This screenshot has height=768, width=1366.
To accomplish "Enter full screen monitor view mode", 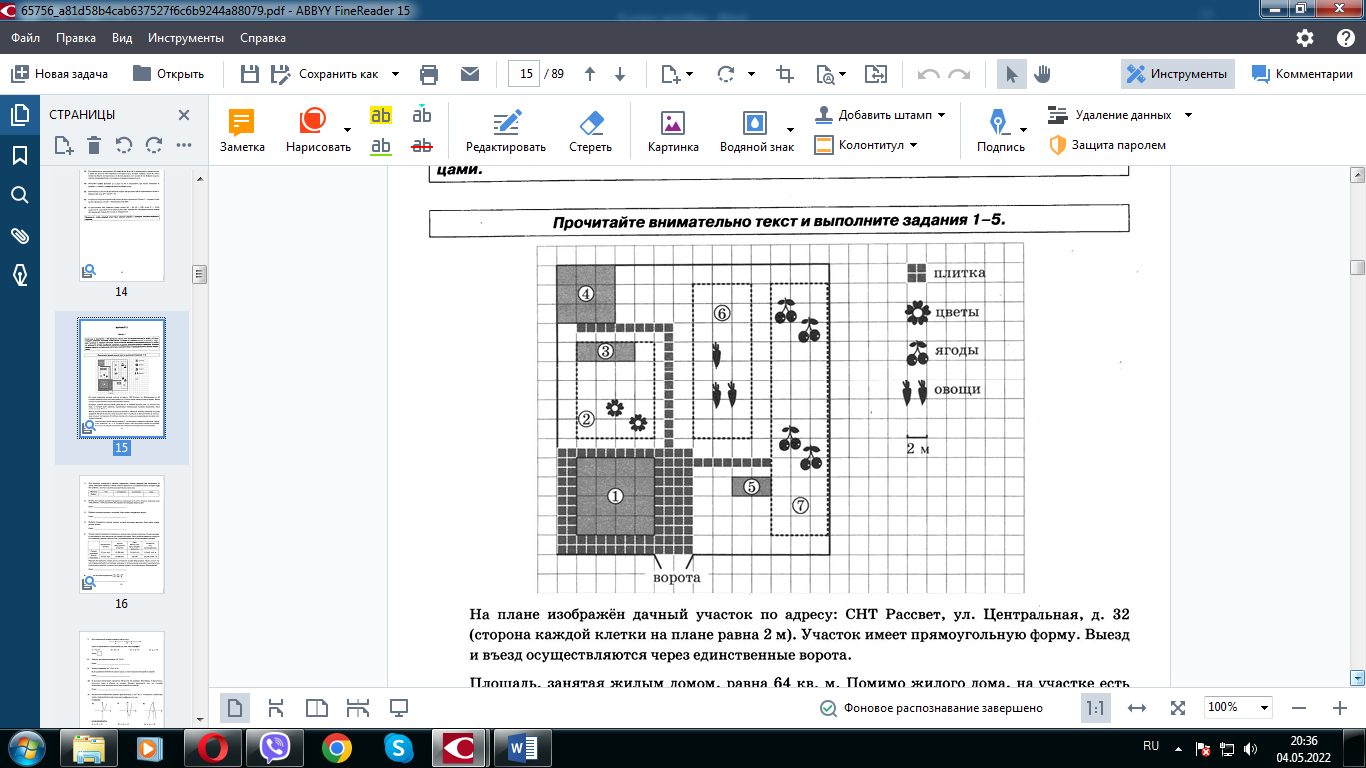I will [x=399, y=708].
